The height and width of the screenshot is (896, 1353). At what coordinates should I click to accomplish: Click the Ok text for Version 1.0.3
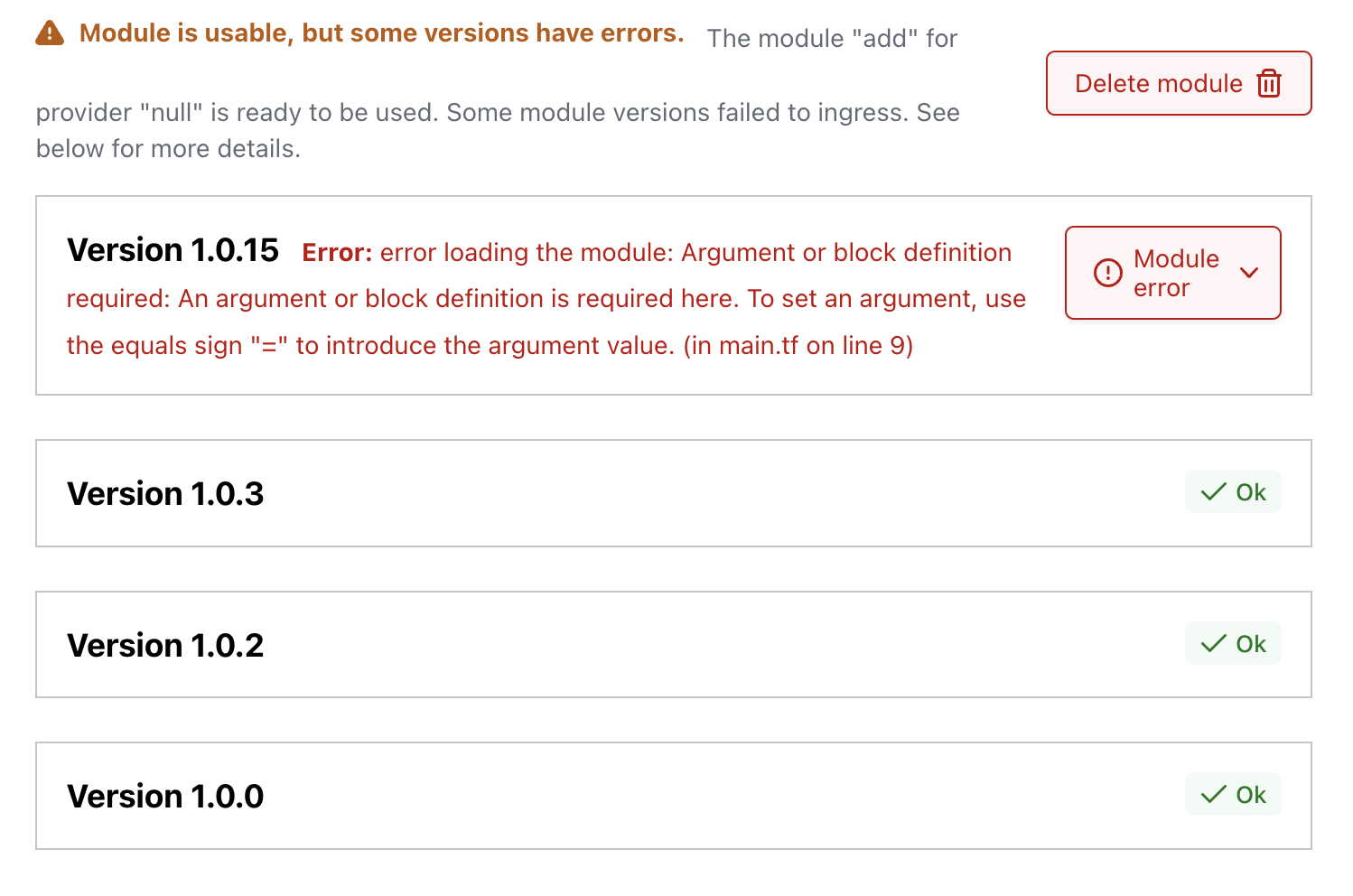point(1251,492)
